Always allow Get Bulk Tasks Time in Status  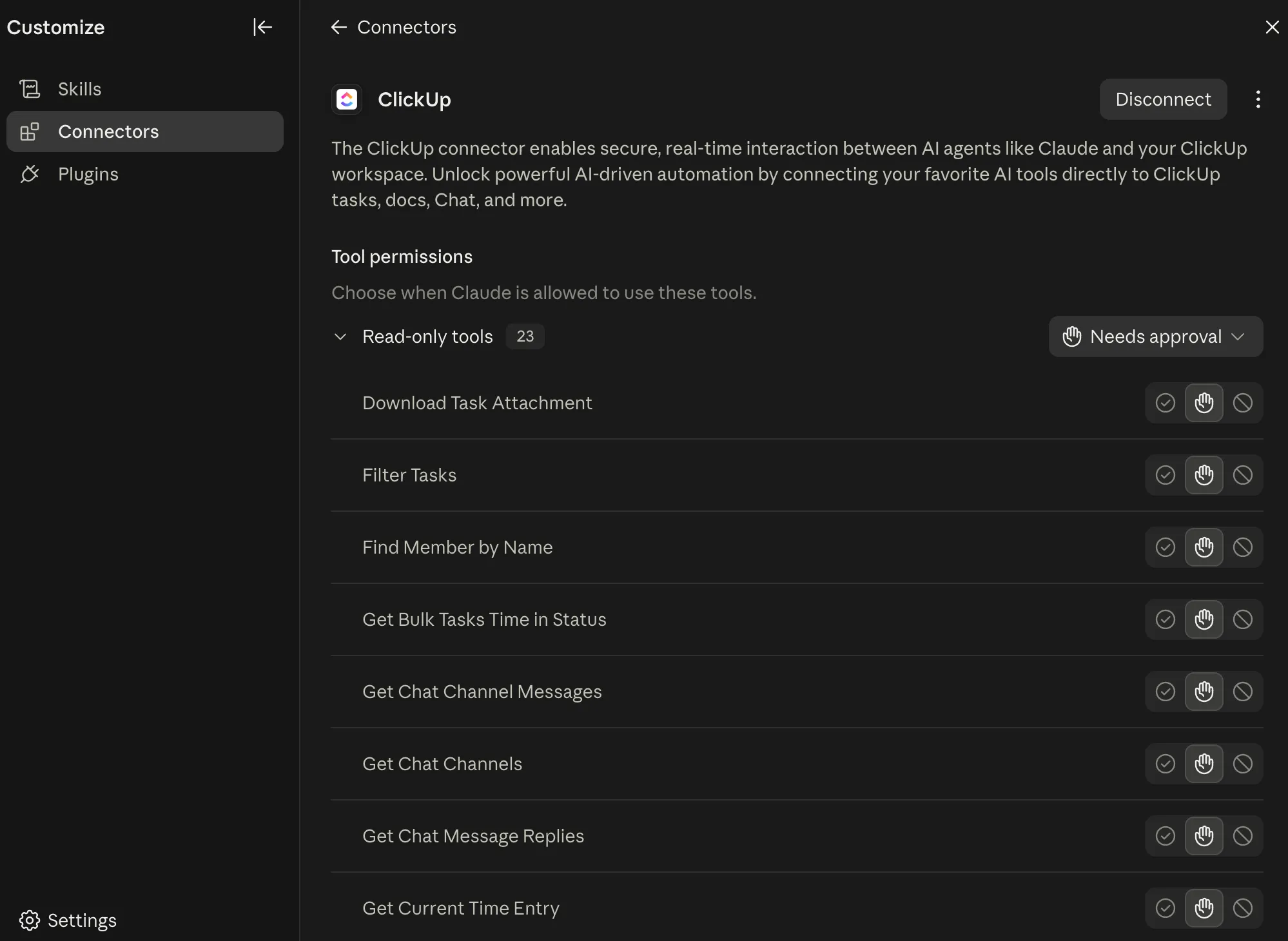[x=1165, y=619]
